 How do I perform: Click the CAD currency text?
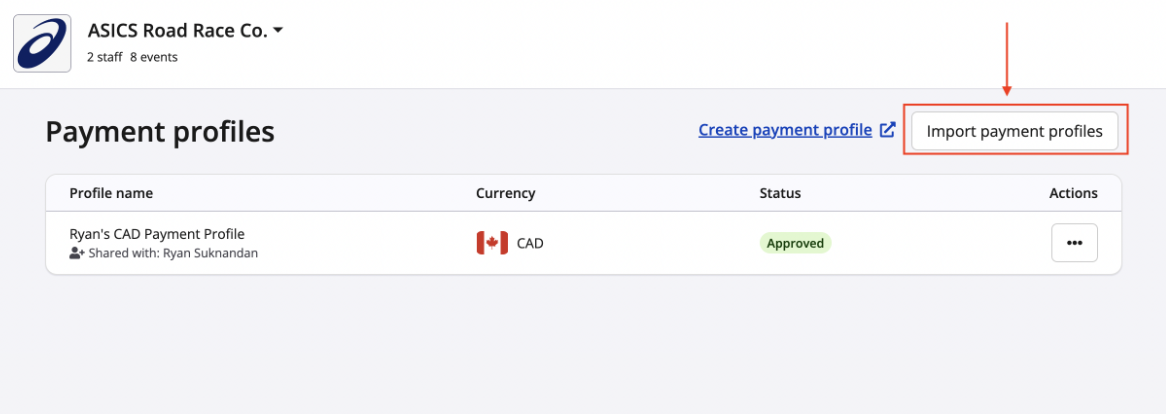click(530, 243)
